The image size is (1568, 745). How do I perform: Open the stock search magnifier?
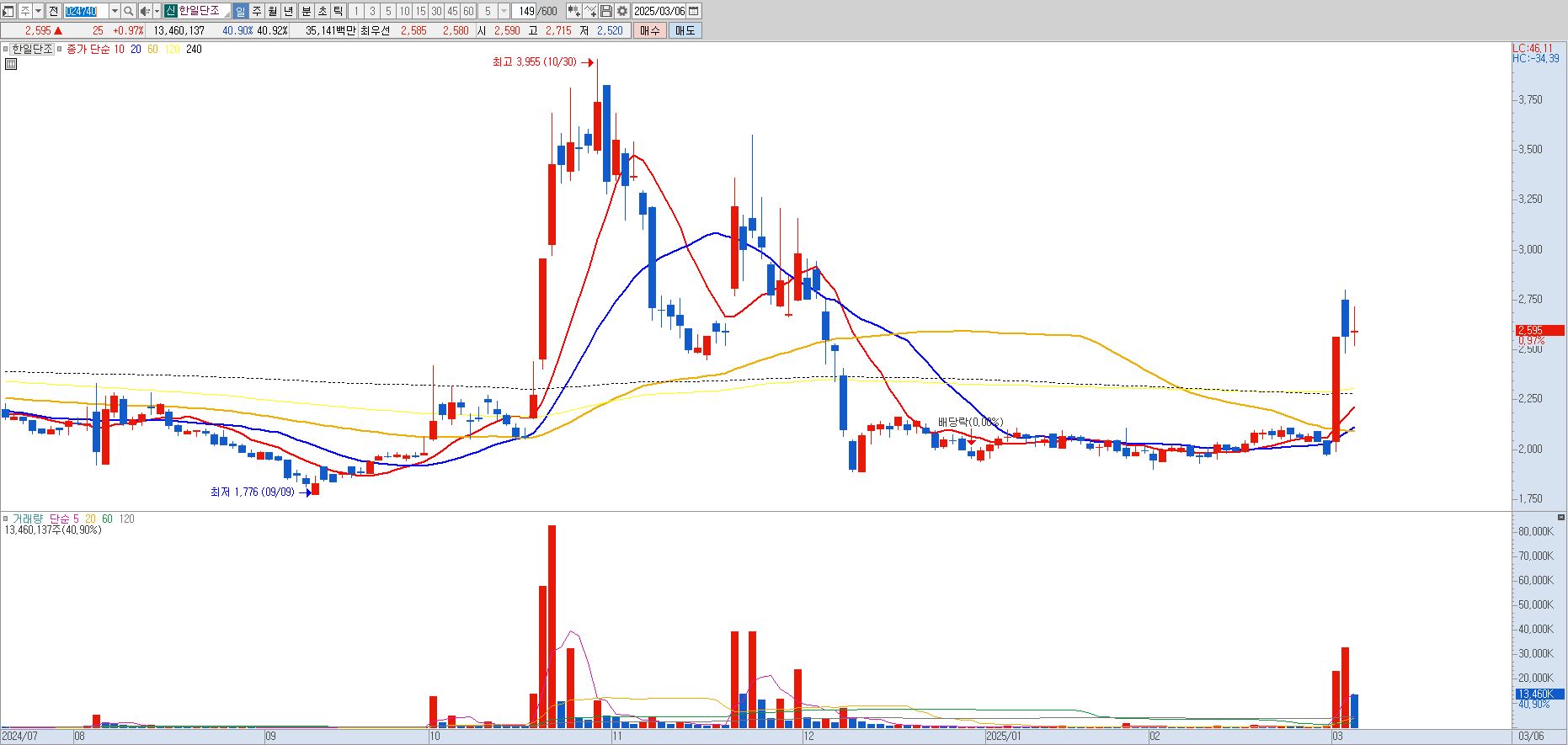pos(129,11)
